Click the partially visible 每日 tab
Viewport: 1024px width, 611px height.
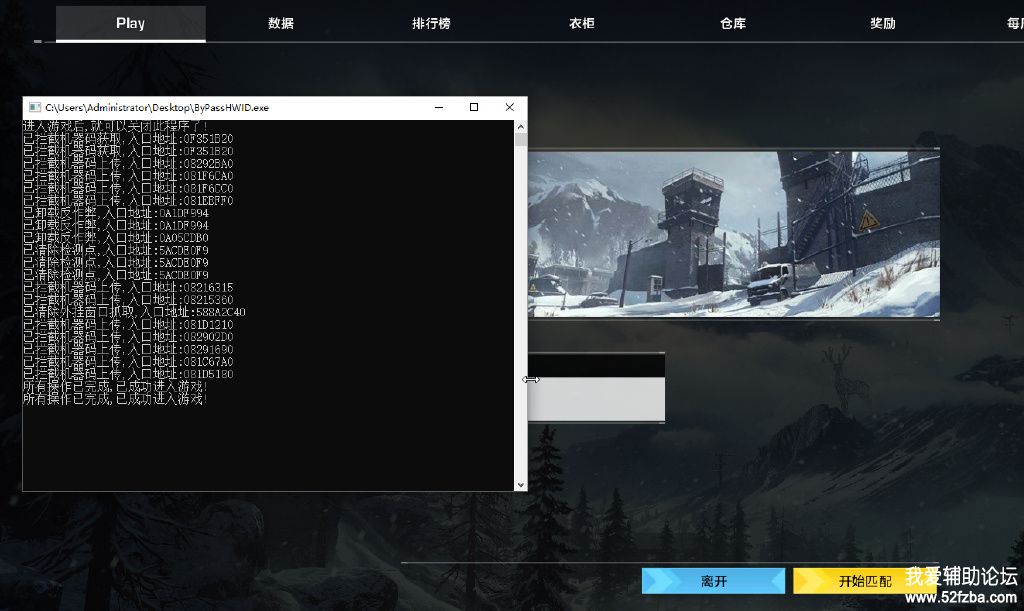[x=1012, y=23]
